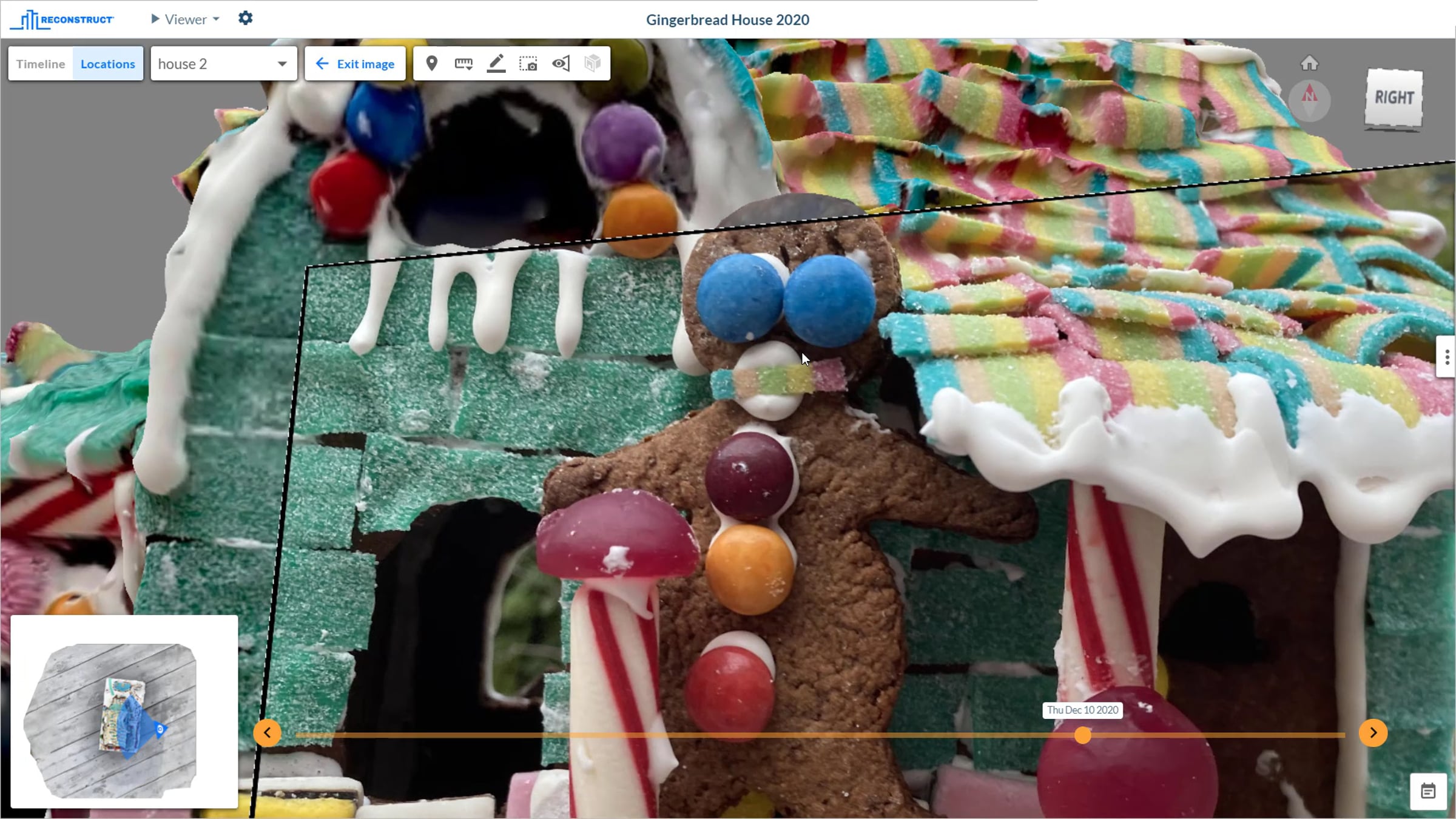Select the location pin marker tool
Screen dimensions: 1456x819
431,63
